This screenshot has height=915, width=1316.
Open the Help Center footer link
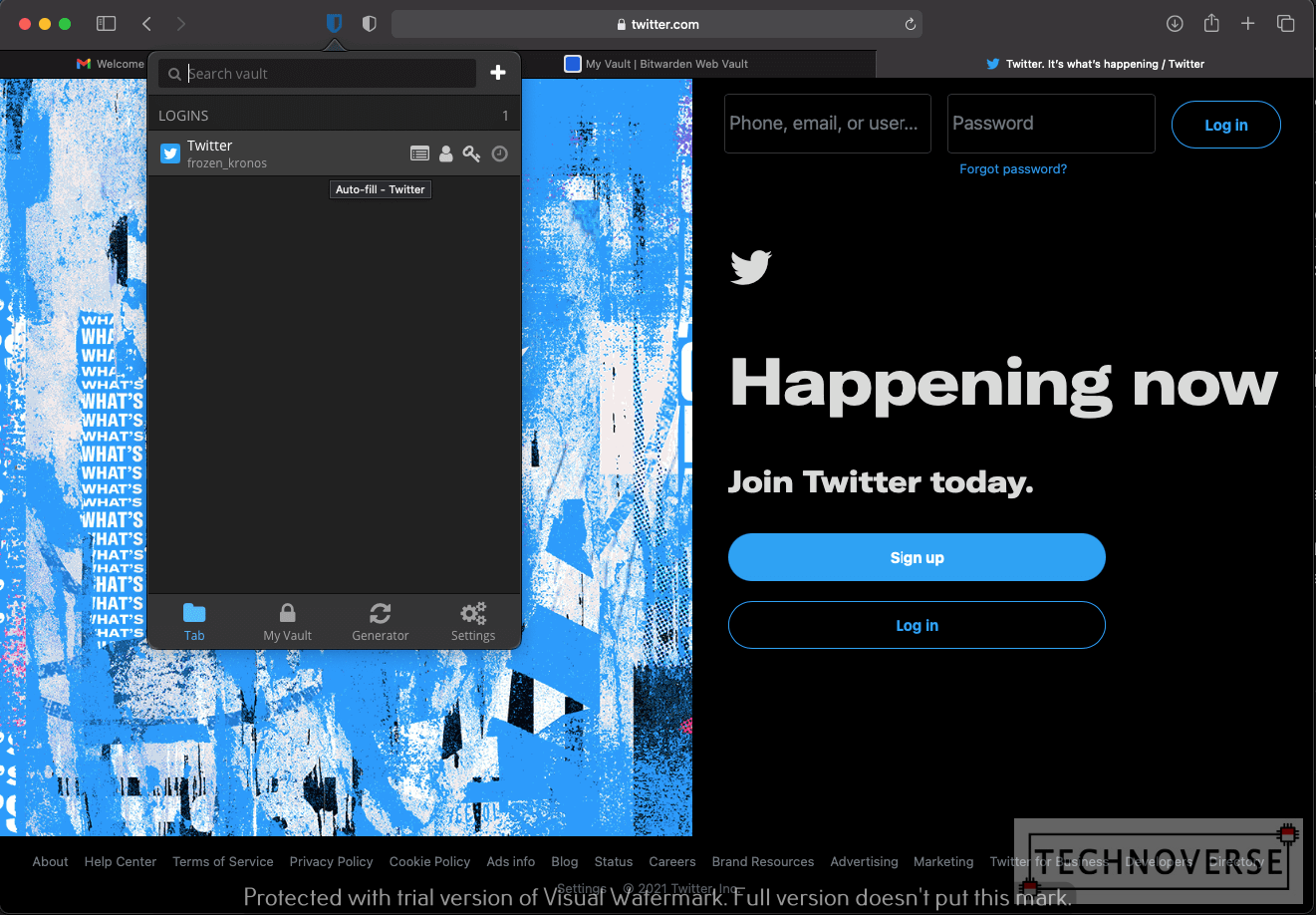click(x=121, y=862)
